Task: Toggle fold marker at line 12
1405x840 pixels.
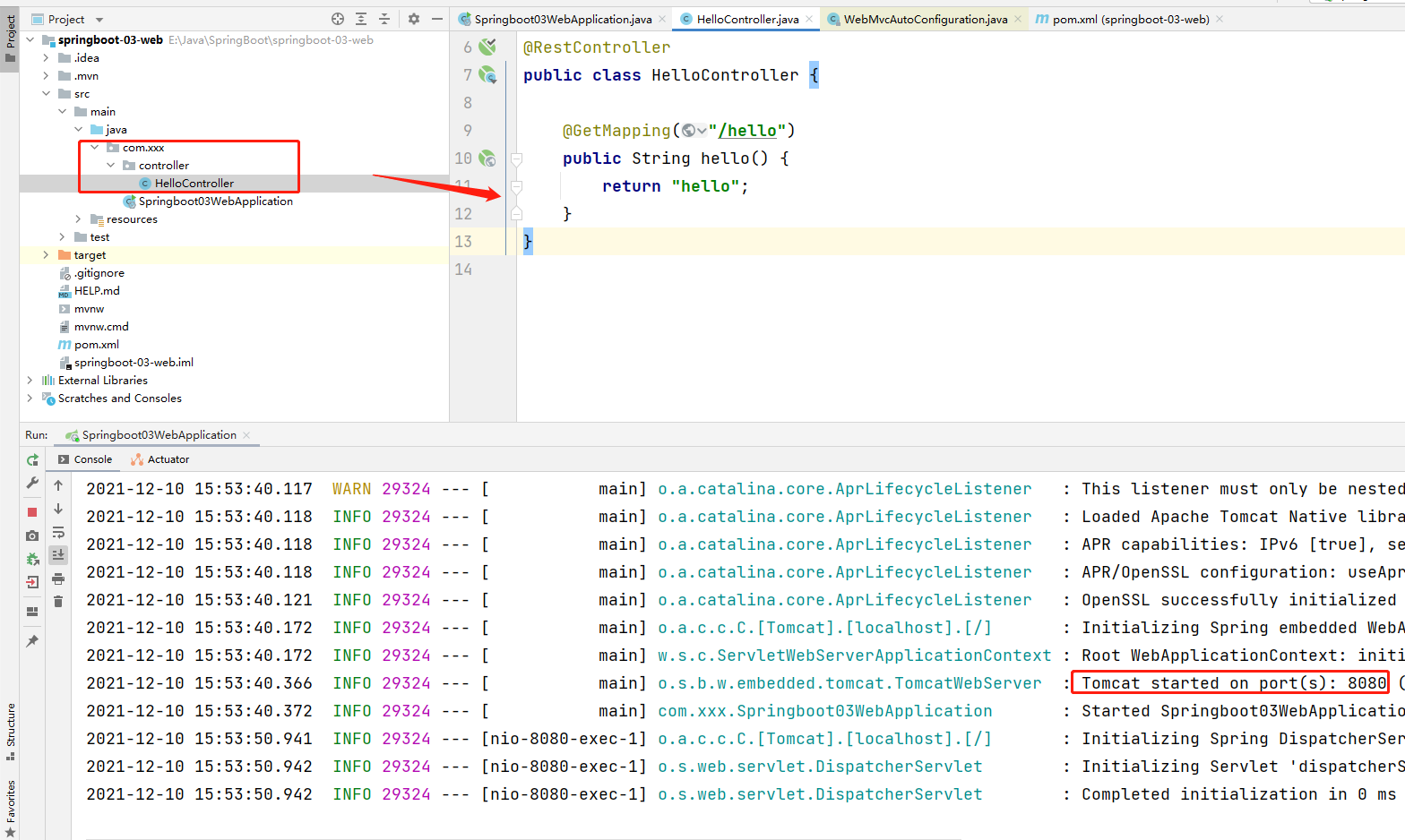Action: coord(516,213)
